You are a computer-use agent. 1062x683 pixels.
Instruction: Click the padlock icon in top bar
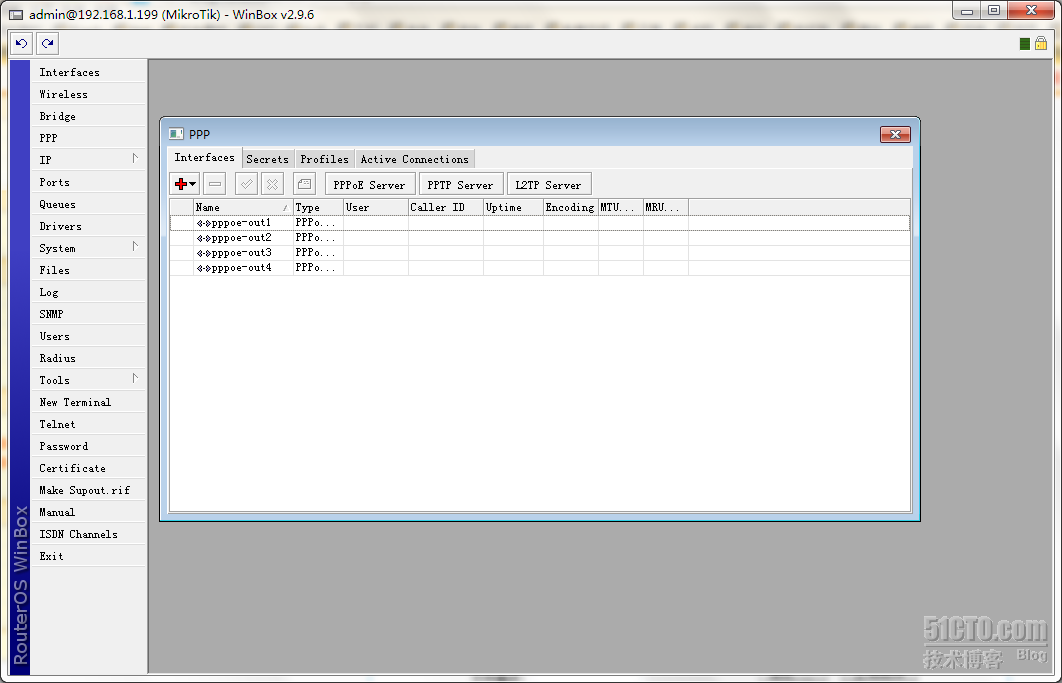click(1041, 43)
